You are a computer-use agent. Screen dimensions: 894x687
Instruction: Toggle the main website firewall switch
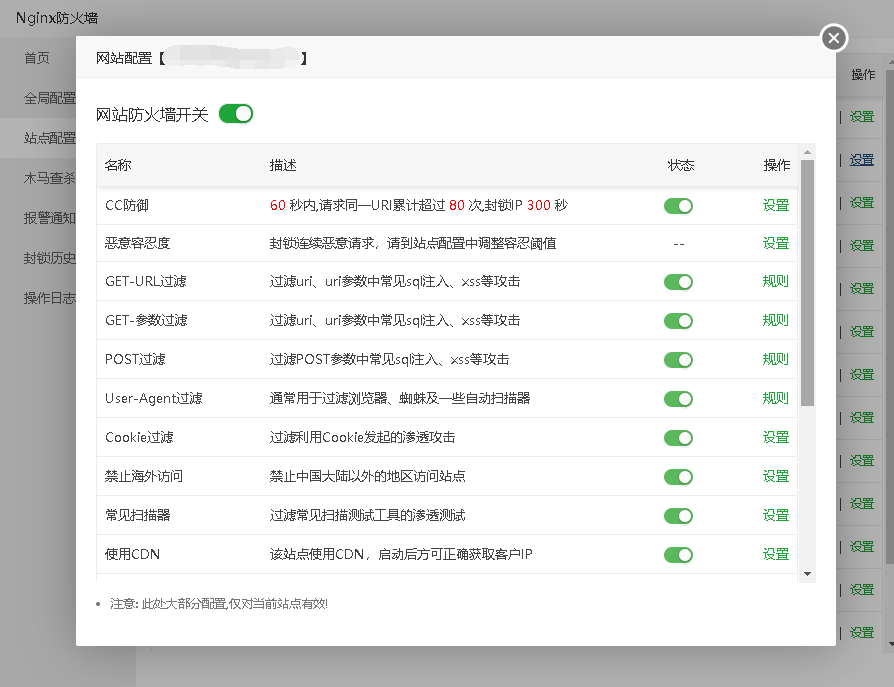coord(235,114)
